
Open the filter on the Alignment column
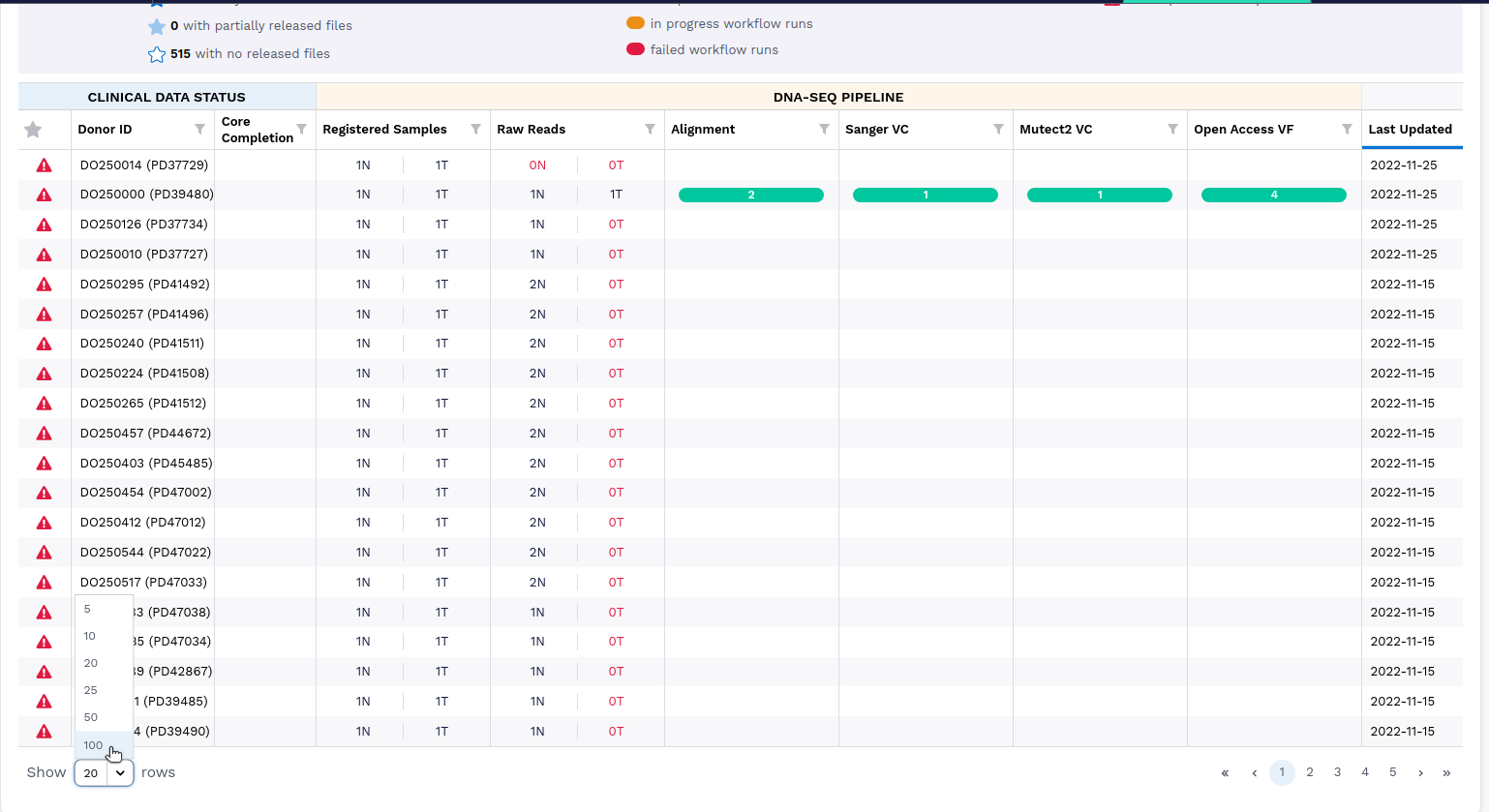point(824,128)
